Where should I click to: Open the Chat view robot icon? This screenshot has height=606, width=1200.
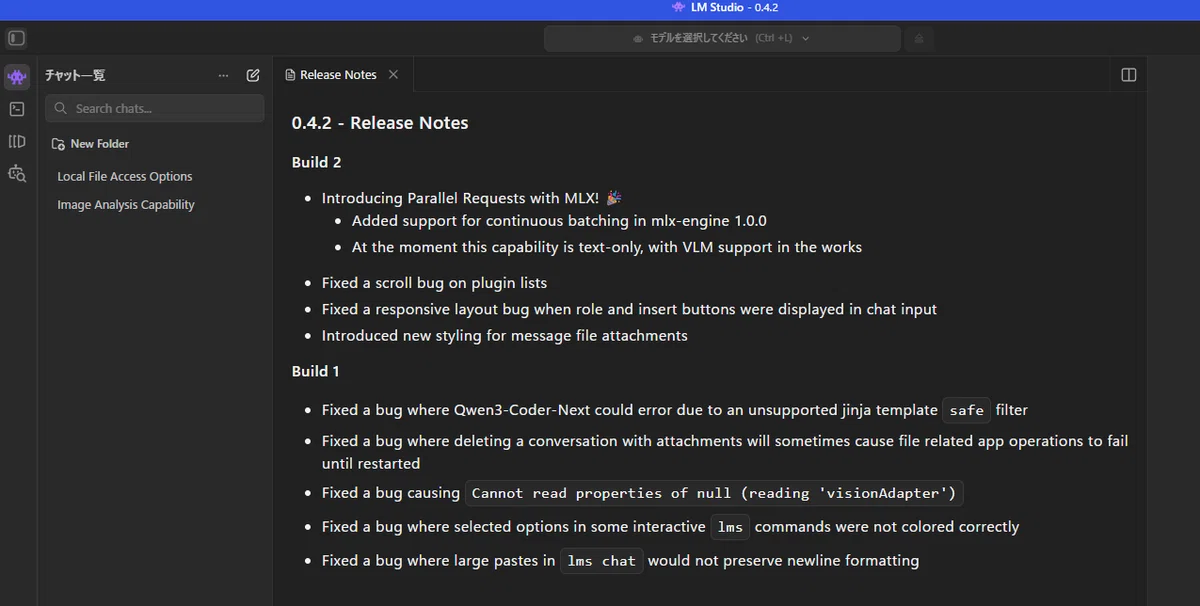16,77
